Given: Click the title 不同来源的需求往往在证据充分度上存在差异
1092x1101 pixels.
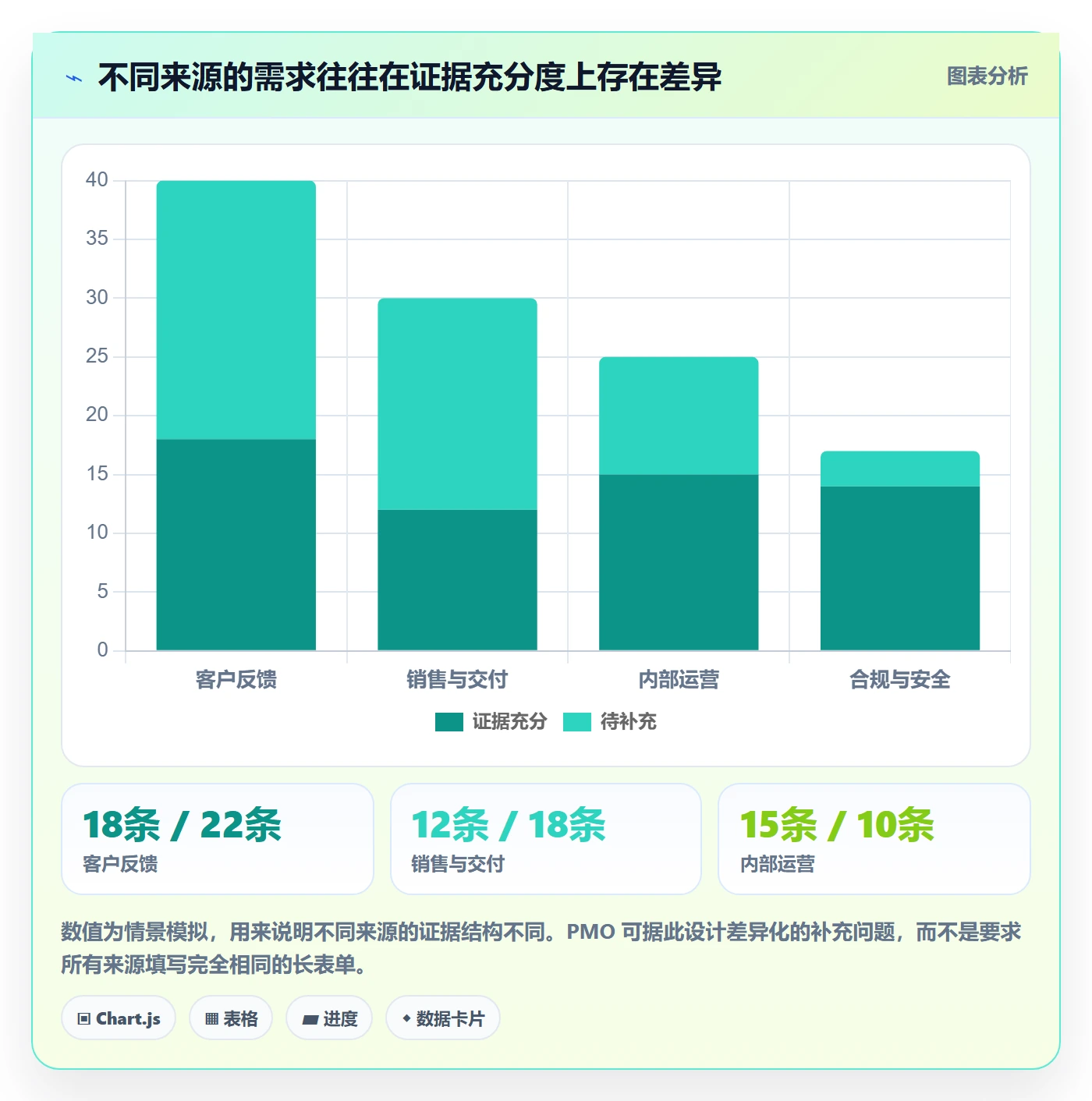Looking at the screenshot, I should [x=409, y=77].
